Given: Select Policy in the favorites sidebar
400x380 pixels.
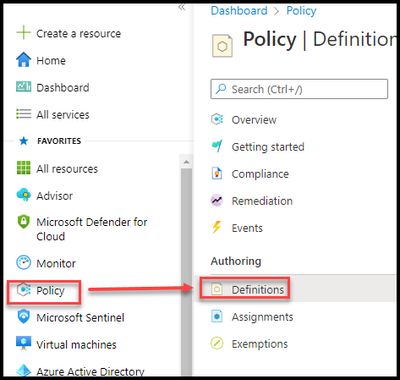Looking at the screenshot, I should coord(44,291).
